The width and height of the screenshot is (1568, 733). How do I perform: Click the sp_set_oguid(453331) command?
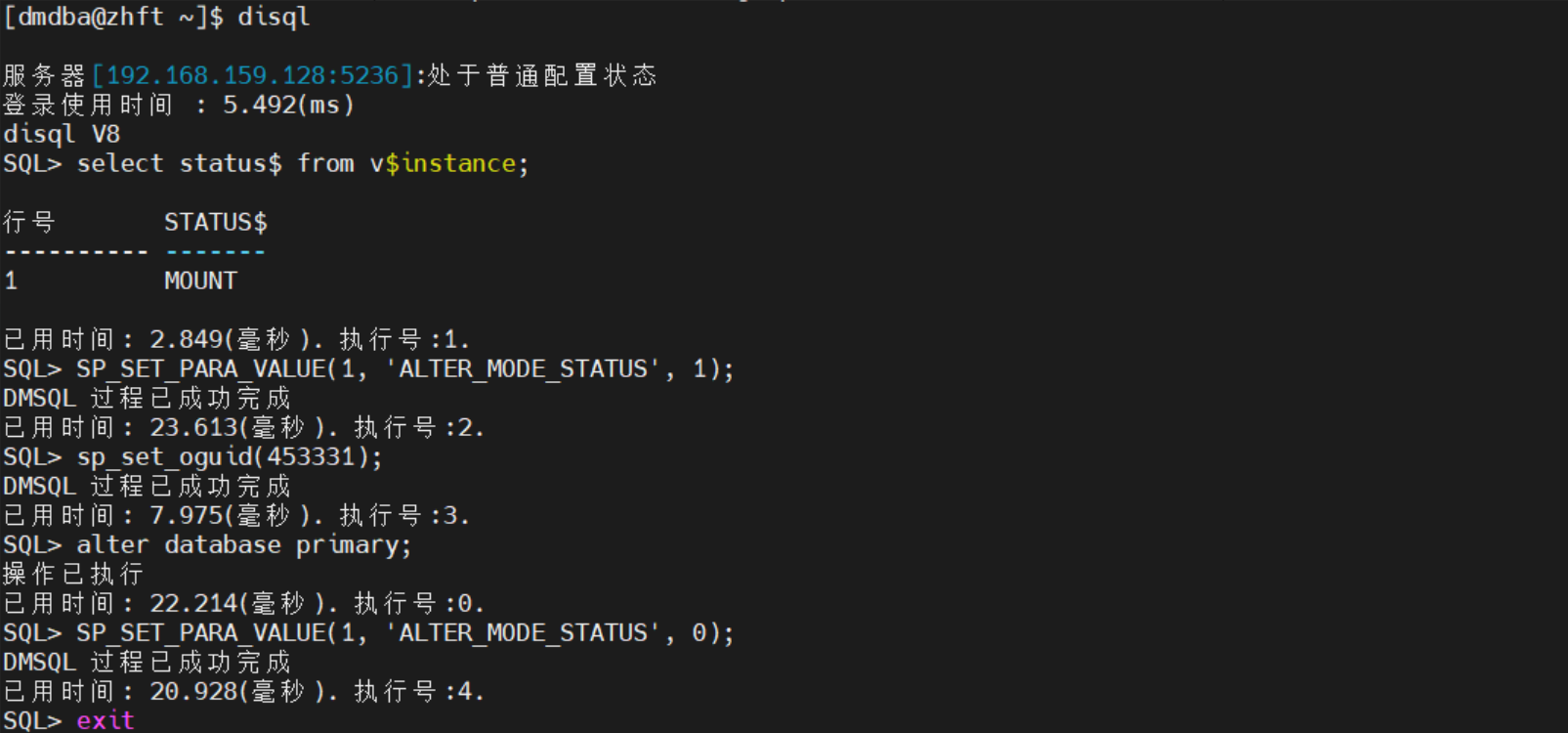[x=230, y=456]
